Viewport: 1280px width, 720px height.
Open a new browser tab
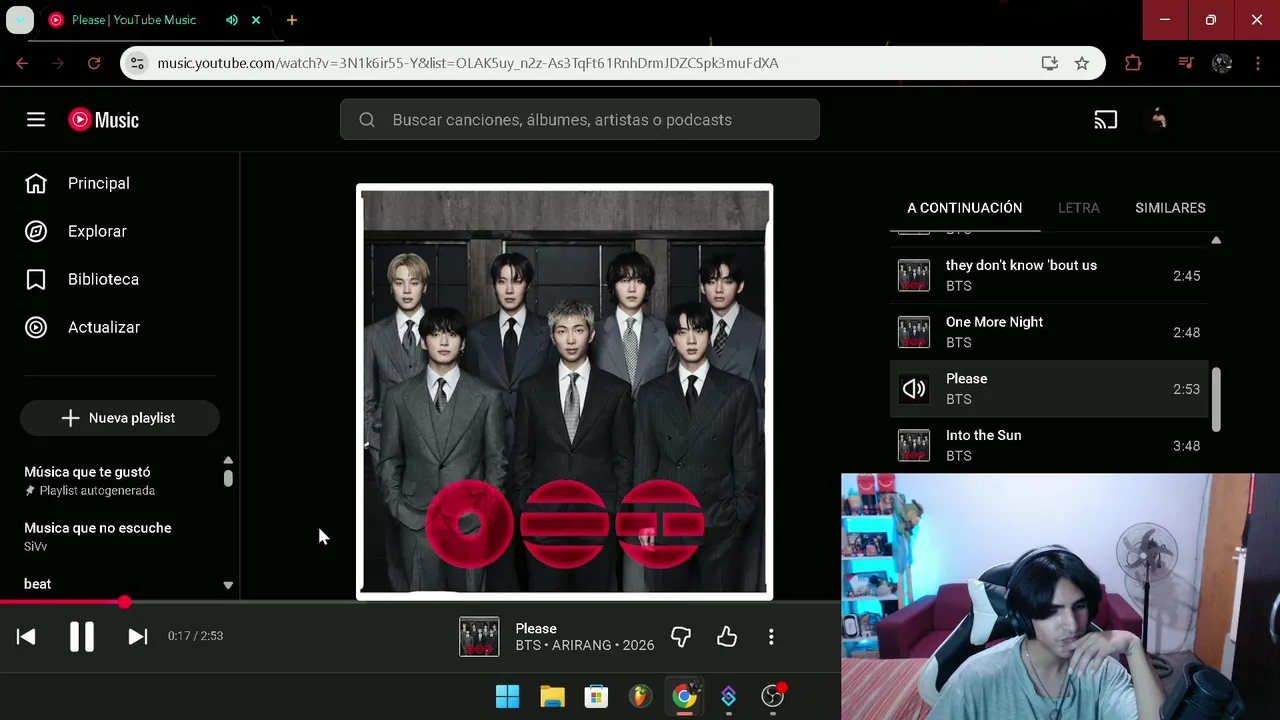(292, 20)
